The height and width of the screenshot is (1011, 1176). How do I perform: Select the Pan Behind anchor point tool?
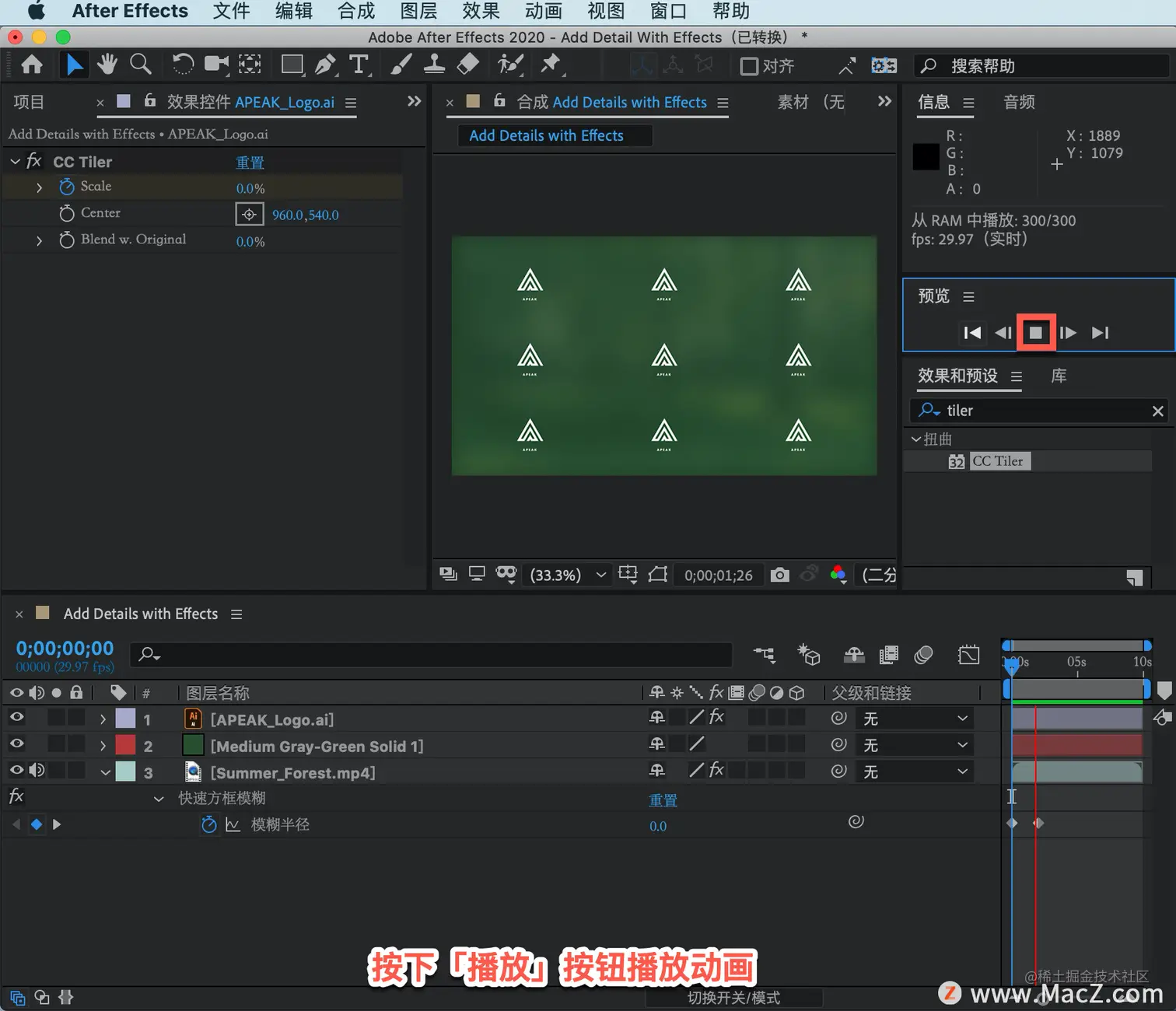(x=250, y=65)
